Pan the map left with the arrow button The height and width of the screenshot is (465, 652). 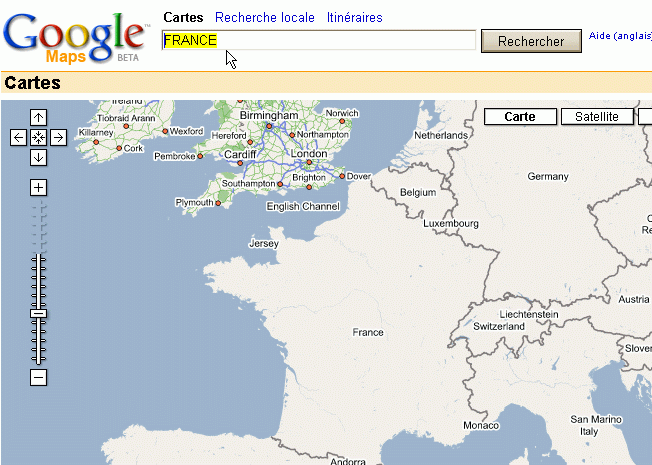(x=18, y=138)
